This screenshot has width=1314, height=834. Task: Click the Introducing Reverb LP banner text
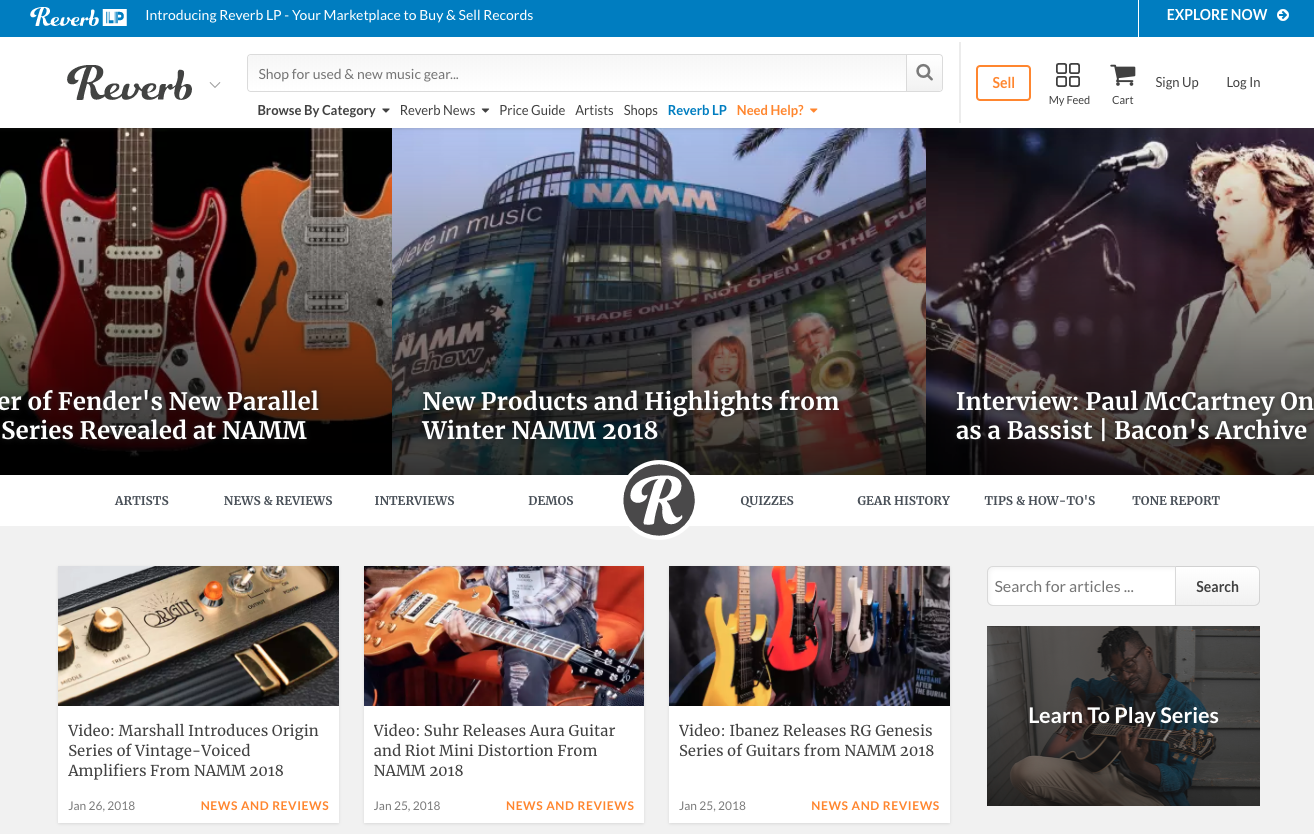339,15
